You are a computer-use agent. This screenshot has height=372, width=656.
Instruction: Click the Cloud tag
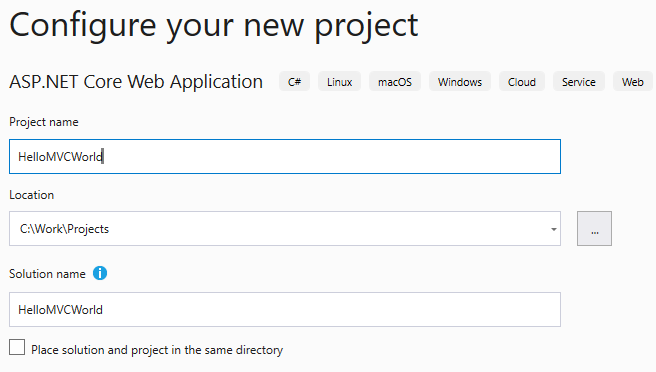click(x=522, y=82)
